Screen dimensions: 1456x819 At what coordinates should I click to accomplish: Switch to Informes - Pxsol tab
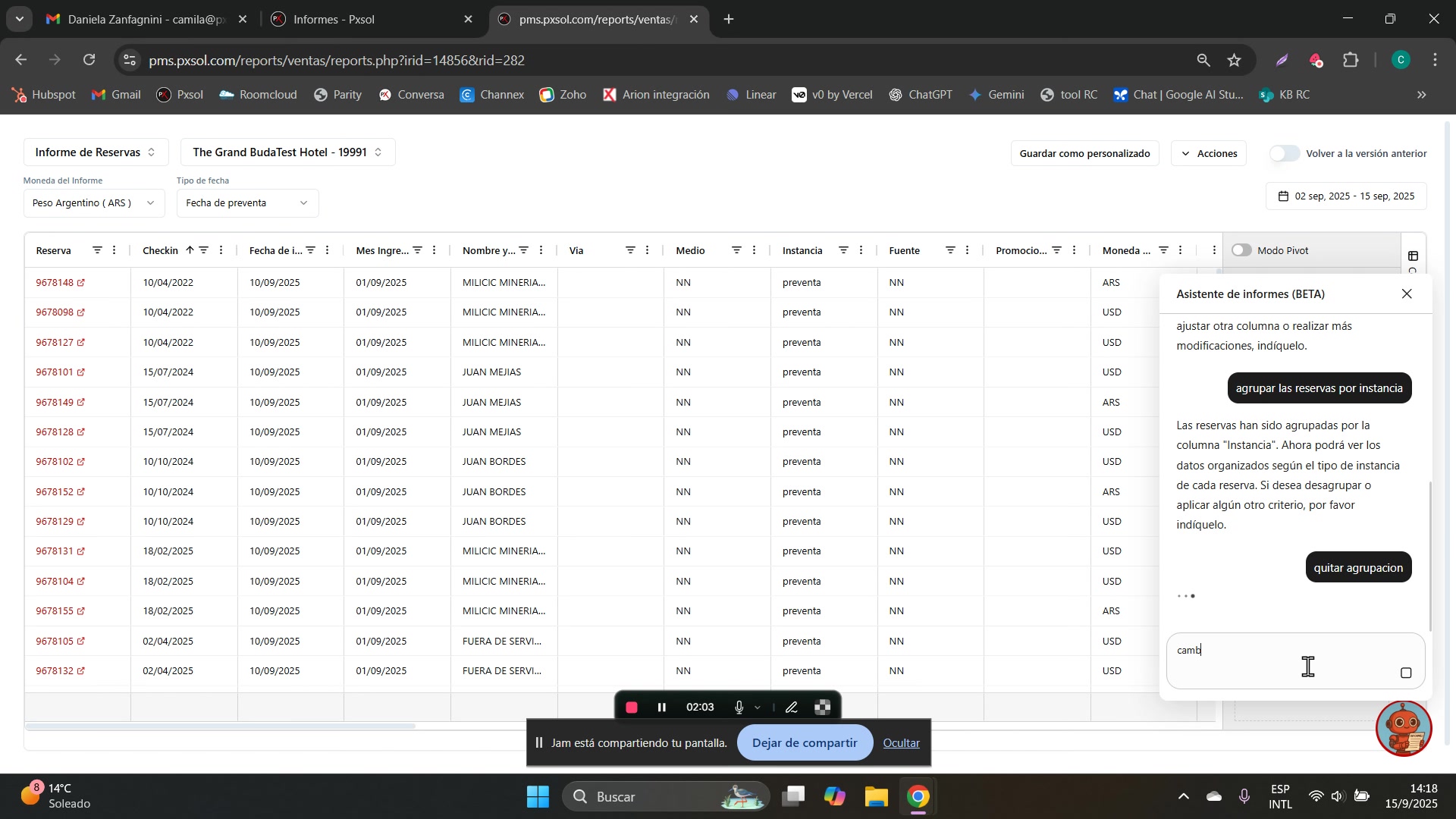point(372,20)
